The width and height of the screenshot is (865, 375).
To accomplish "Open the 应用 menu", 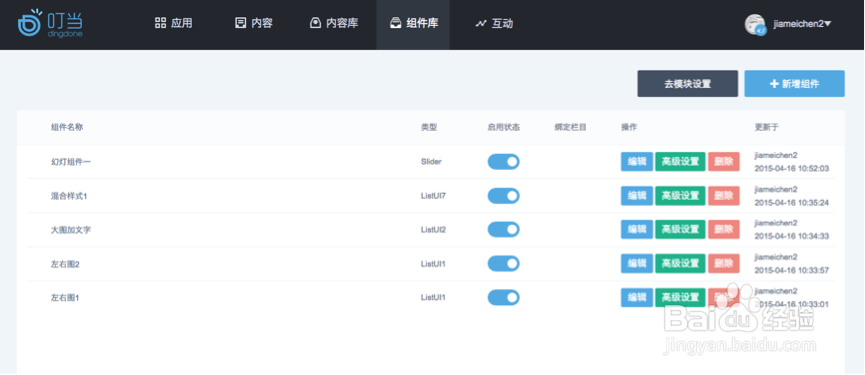I will (x=174, y=23).
